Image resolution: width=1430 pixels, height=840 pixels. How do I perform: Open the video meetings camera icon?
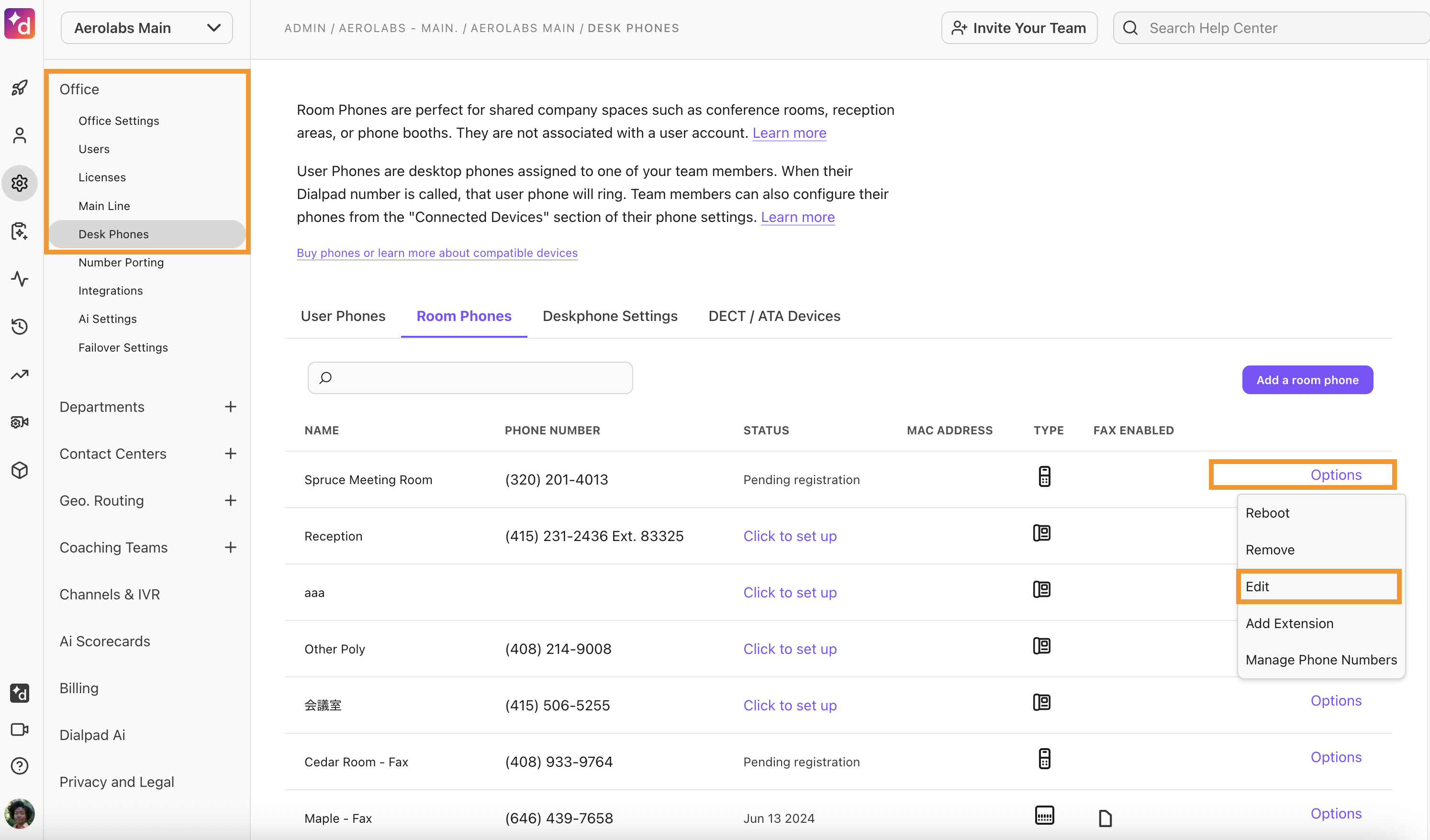coord(20,729)
